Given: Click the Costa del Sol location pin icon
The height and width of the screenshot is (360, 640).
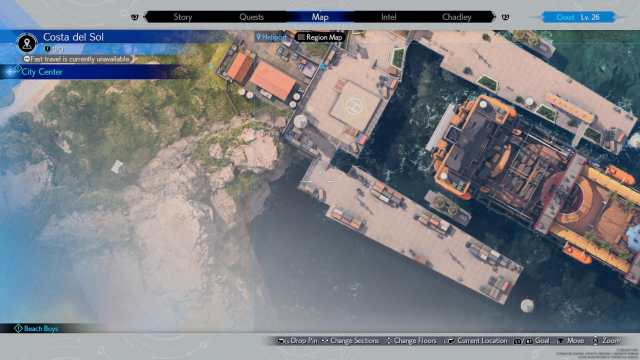Looking at the screenshot, I should 27,43.
